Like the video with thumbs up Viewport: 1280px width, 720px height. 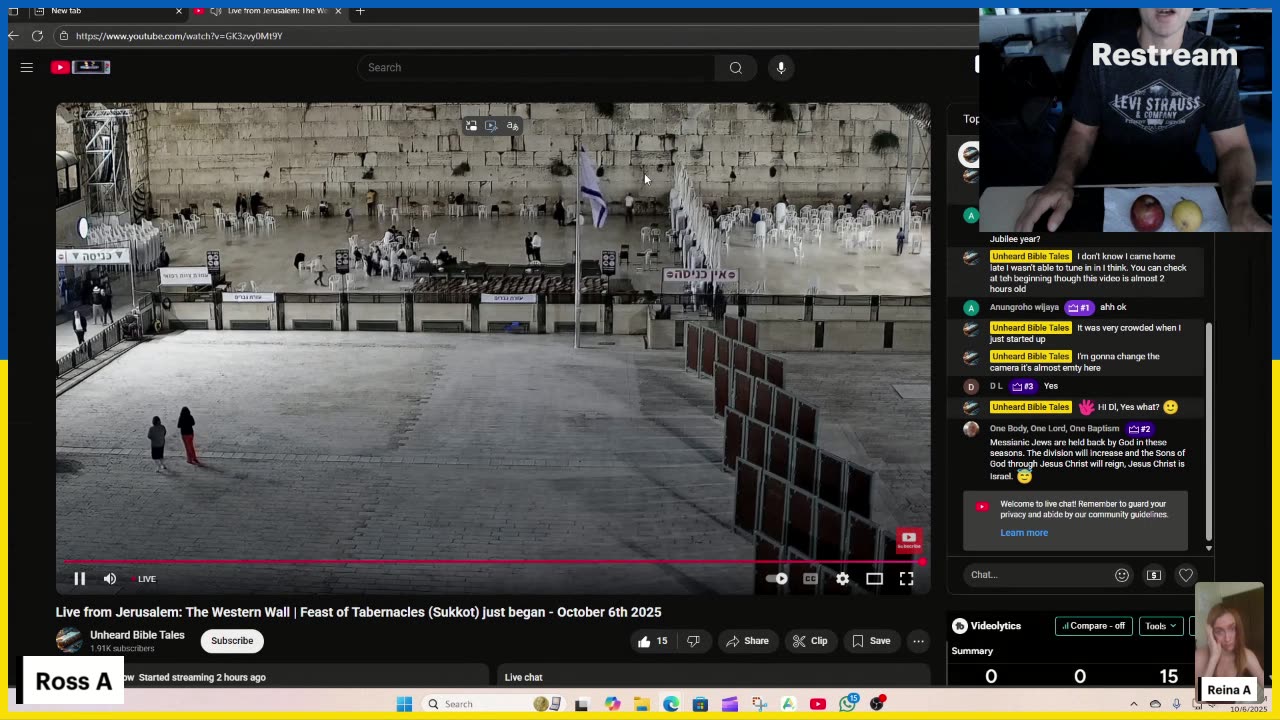pyautogui.click(x=652, y=641)
